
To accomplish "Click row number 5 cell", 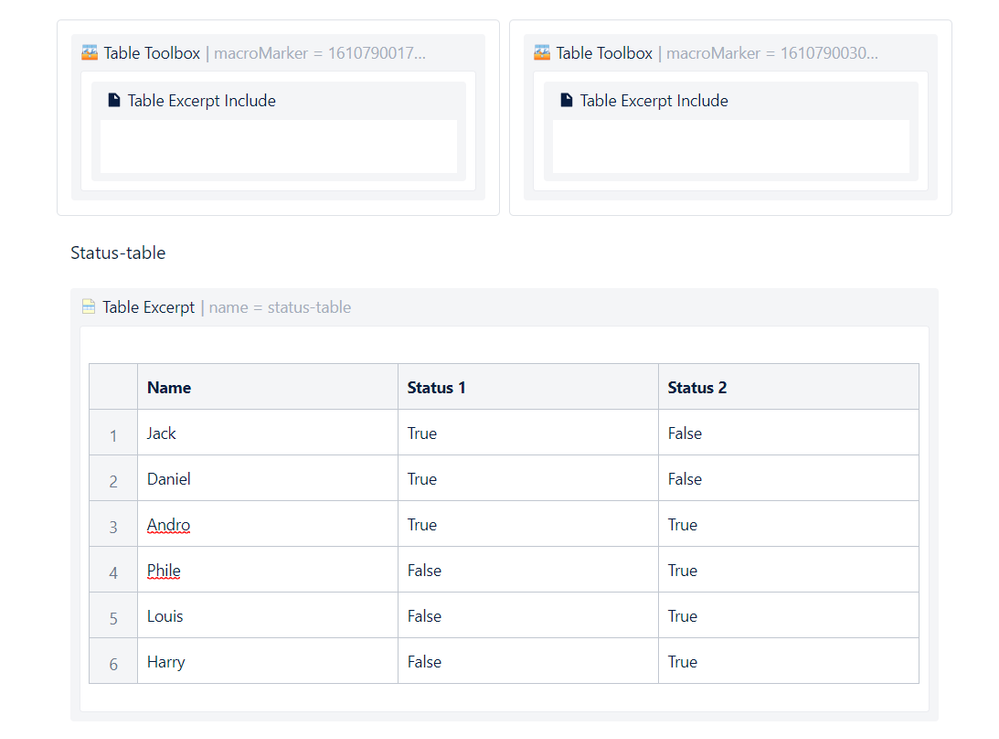I will pos(113,616).
